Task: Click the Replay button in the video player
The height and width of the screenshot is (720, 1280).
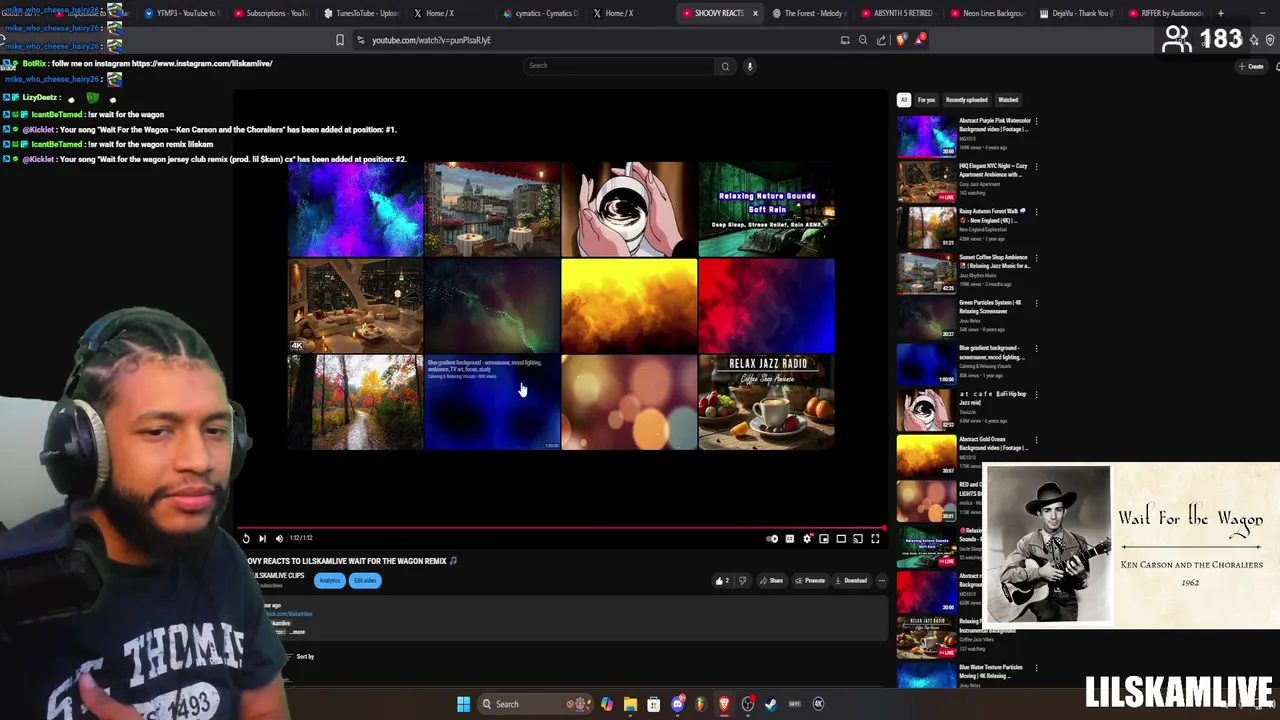Action: coord(246,538)
